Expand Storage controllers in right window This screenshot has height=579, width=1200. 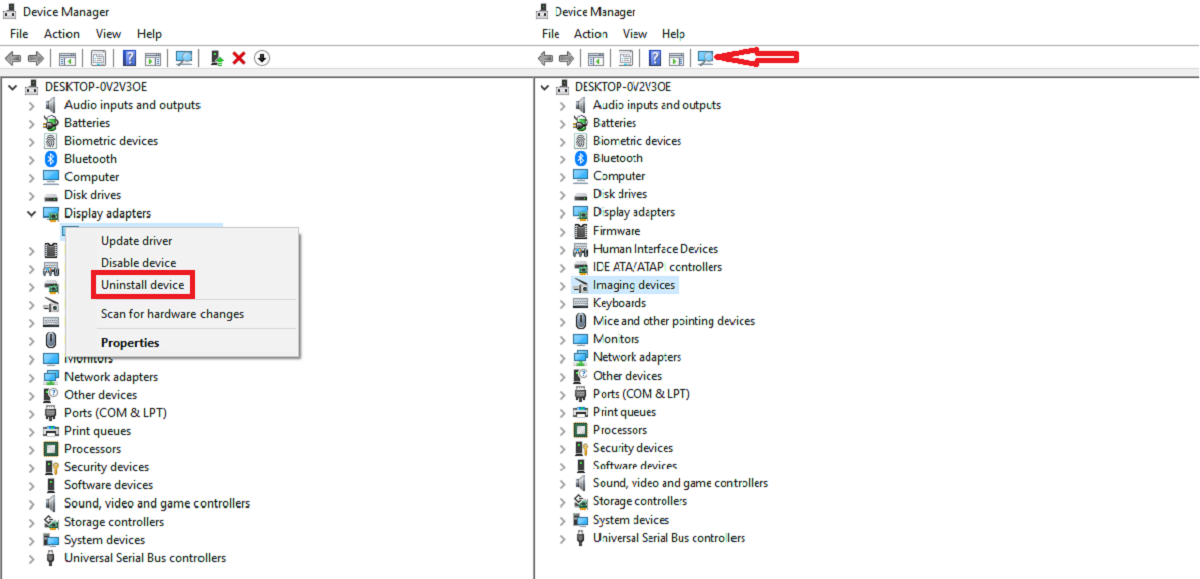(562, 501)
